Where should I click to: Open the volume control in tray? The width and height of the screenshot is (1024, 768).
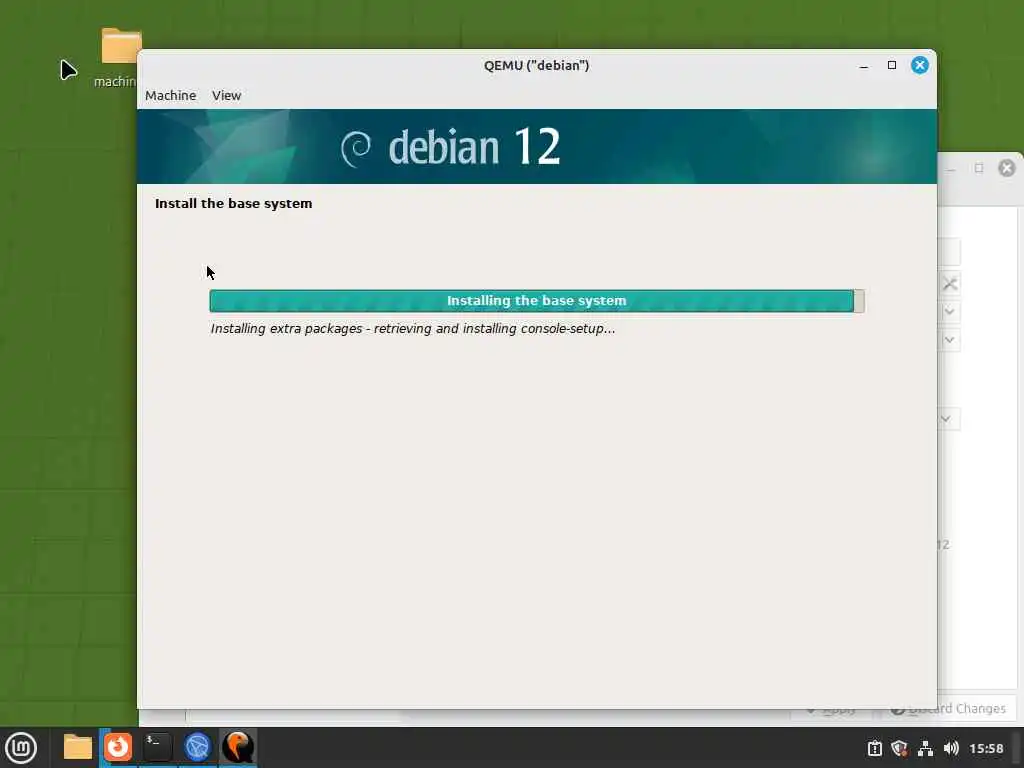pyautogui.click(x=951, y=748)
